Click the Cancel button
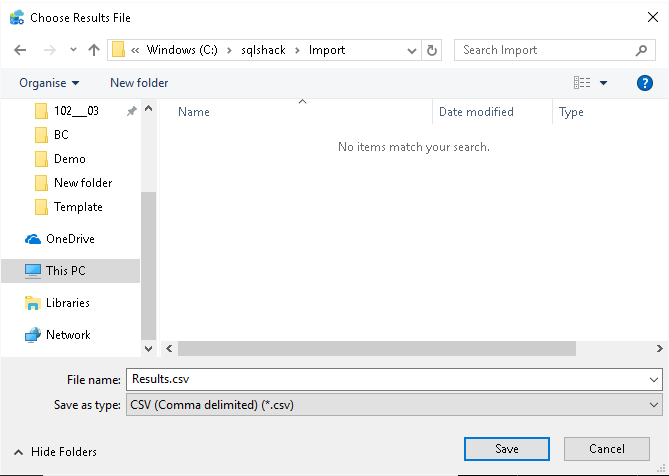Viewport: 669px width, 476px height. 607,449
